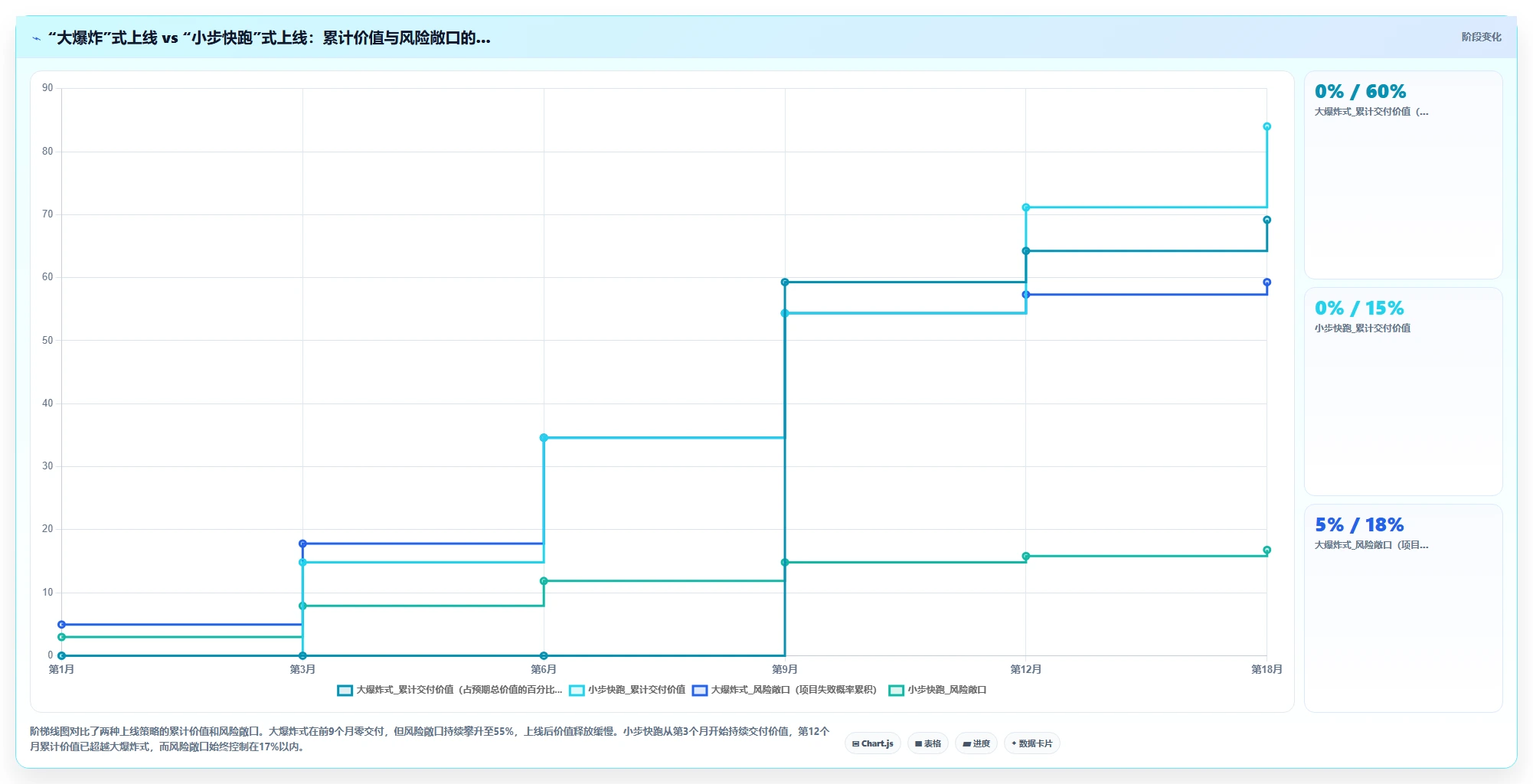Select the 小步快跑 value point at 第9月 (54)

point(785,313)
